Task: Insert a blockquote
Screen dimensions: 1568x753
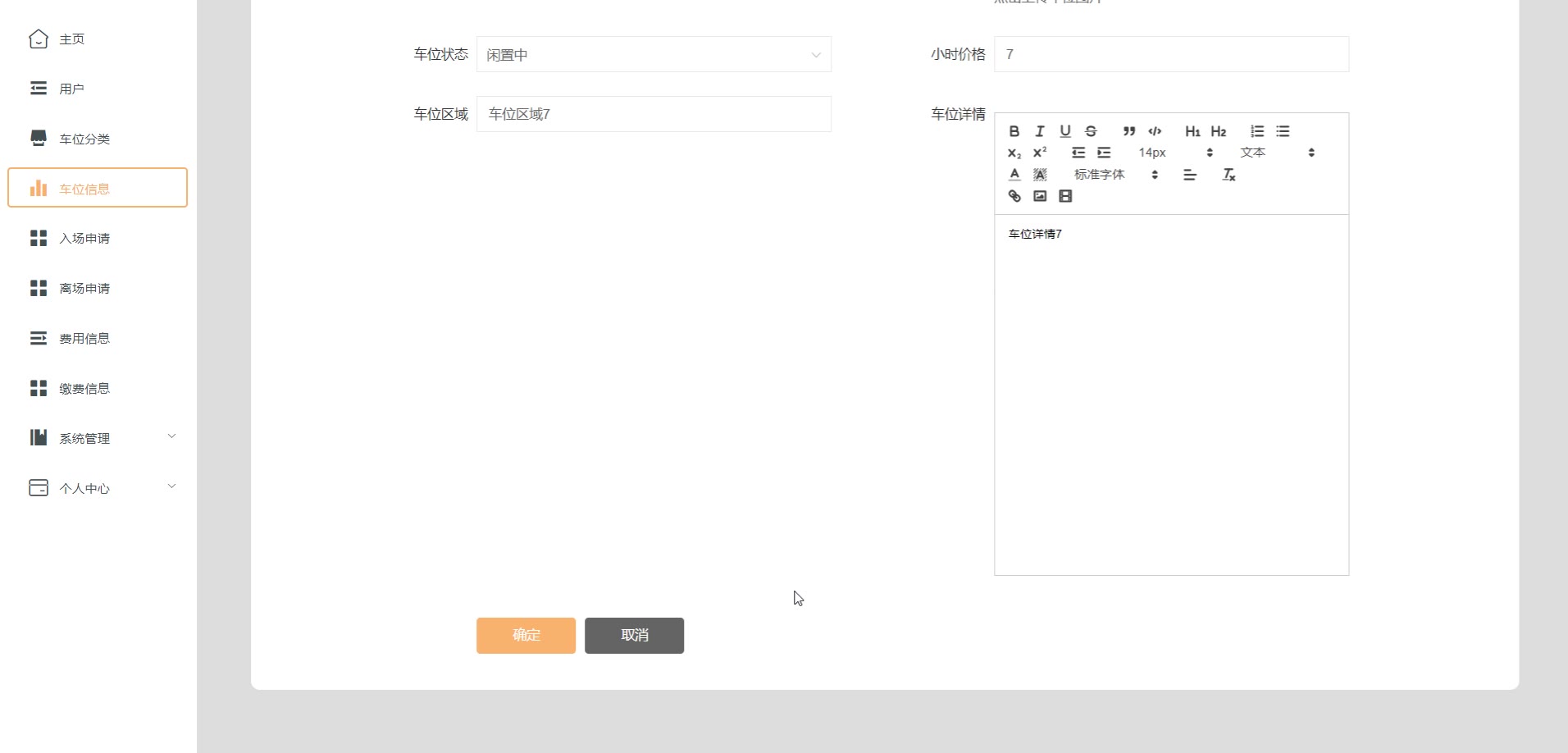Action: [x=1129, y=131]
